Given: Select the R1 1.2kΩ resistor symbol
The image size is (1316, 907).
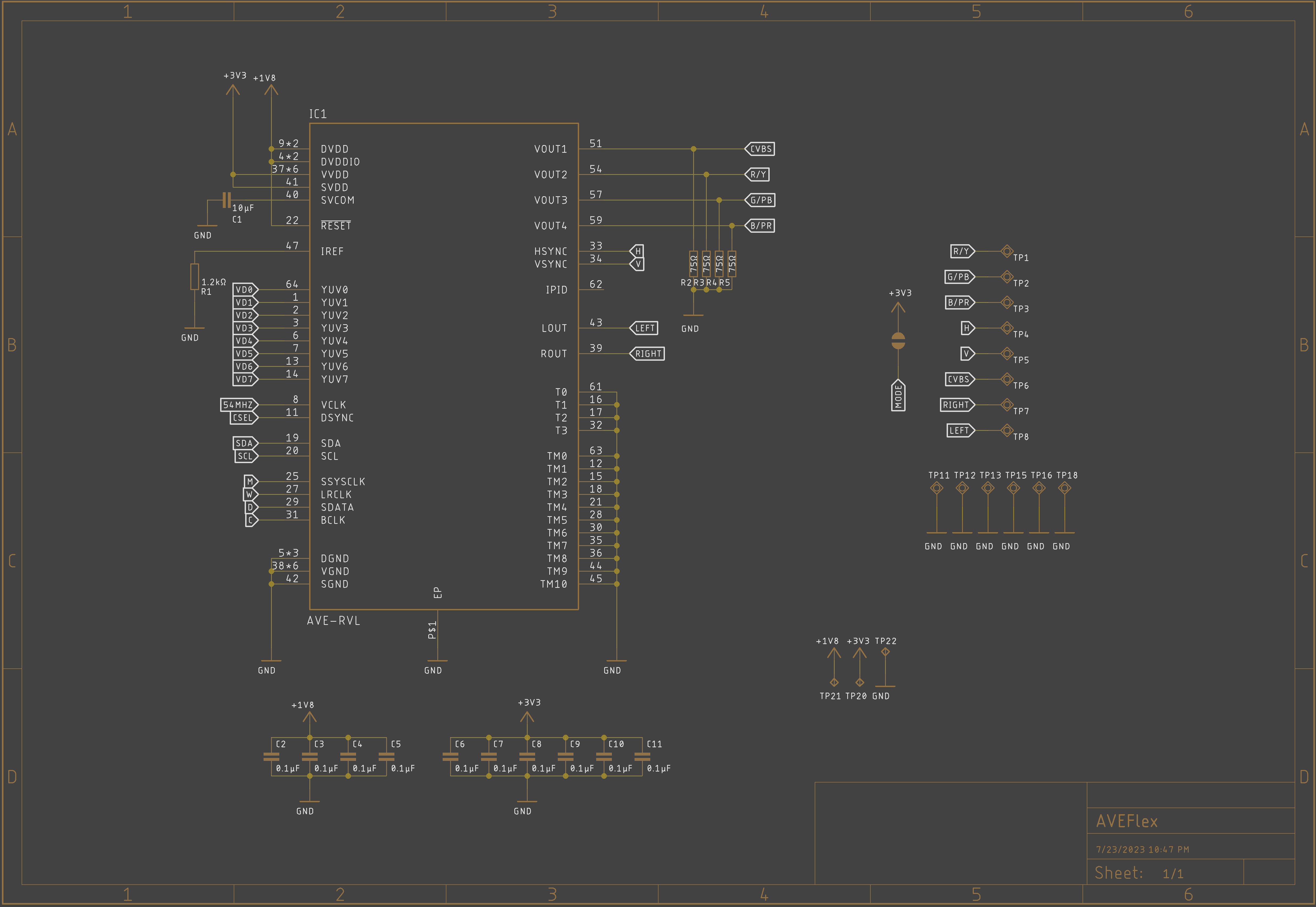Looking at the screenshot, I should (x=195, y=277).
